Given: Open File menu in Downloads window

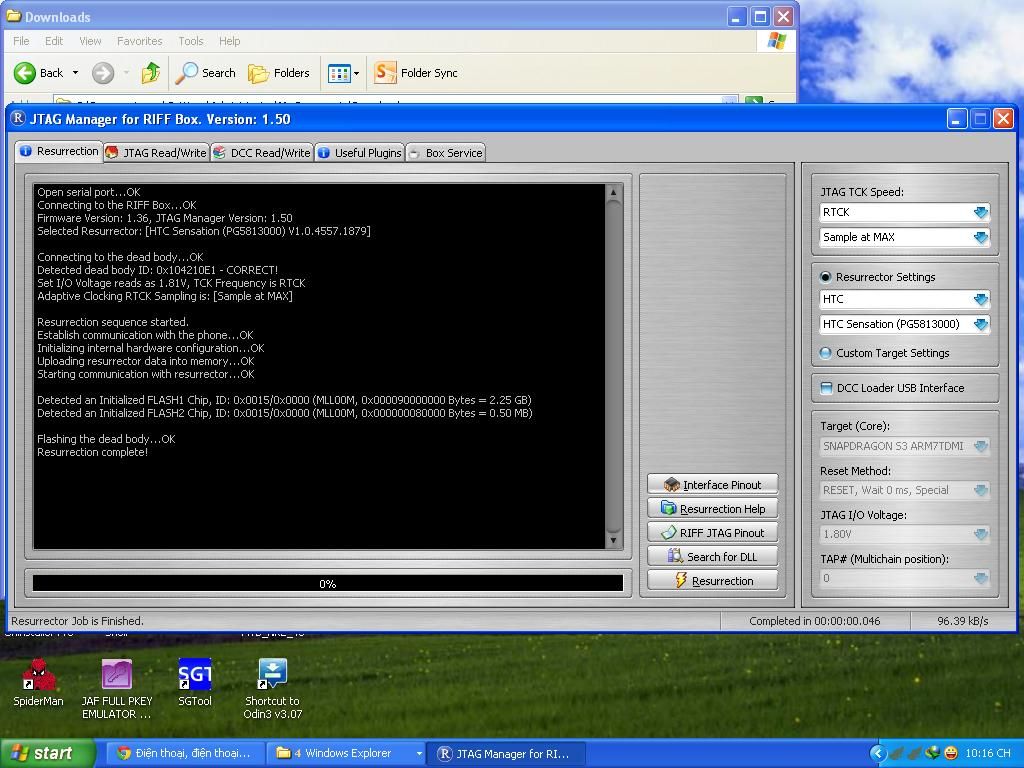Looking at the screenshot, I should [21, 41].
